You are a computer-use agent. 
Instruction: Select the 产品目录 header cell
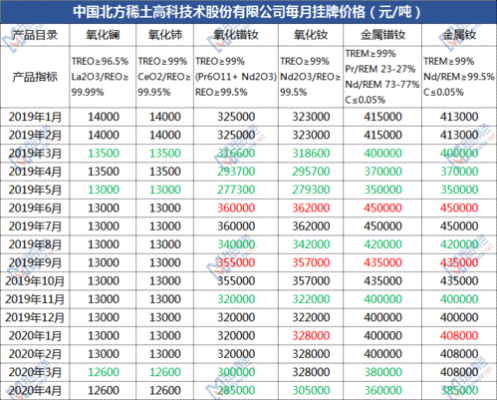(x=35, y=35)
